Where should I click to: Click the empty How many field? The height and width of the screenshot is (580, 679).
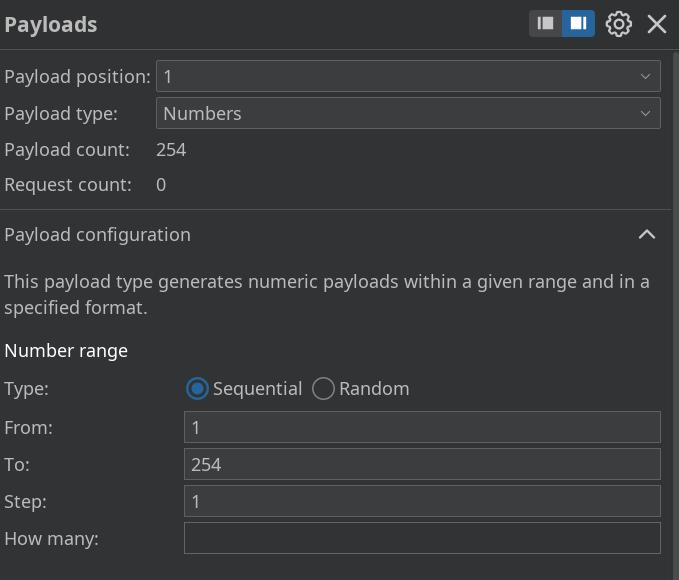tap(422, 538)
